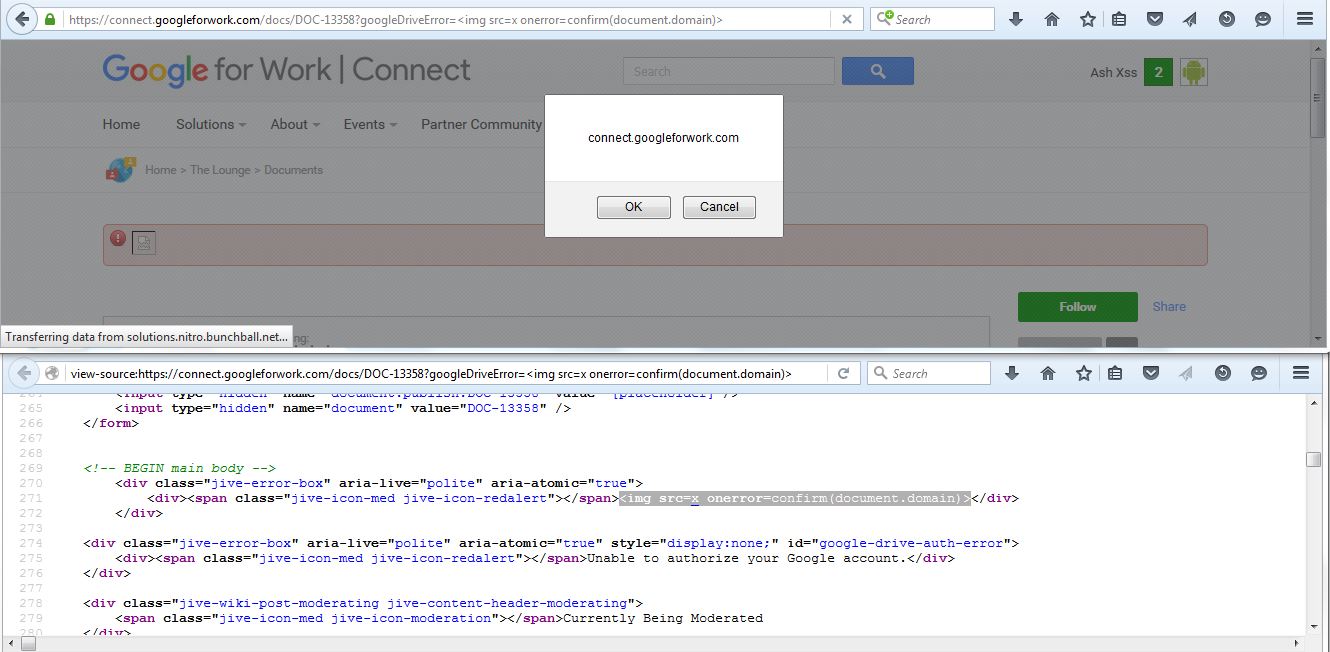The height and width of the screenshot is (652, 1330).
Task: Focus the view-source window address bar
Action: 447,373
